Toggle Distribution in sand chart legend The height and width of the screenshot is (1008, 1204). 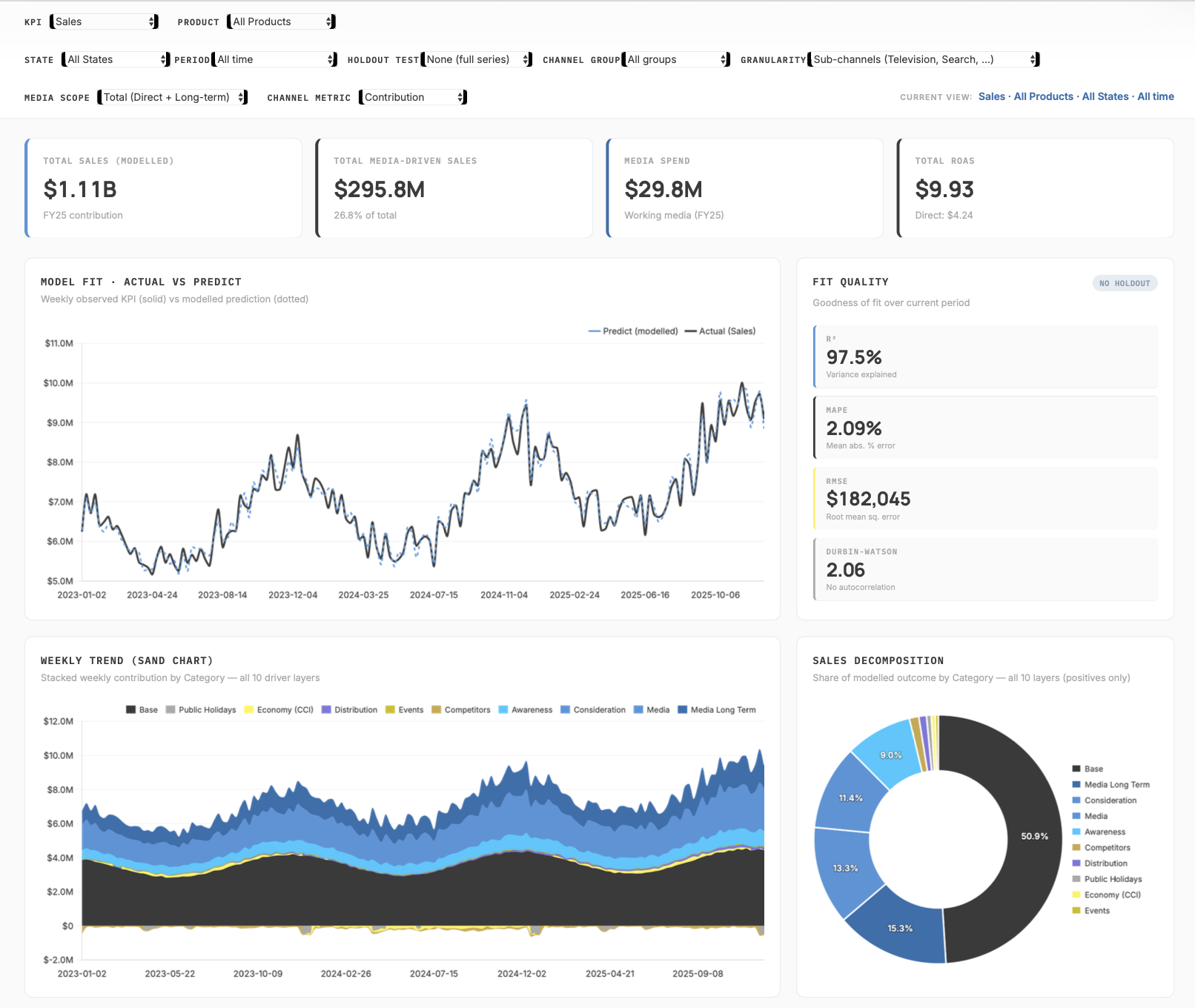(350, 710)
